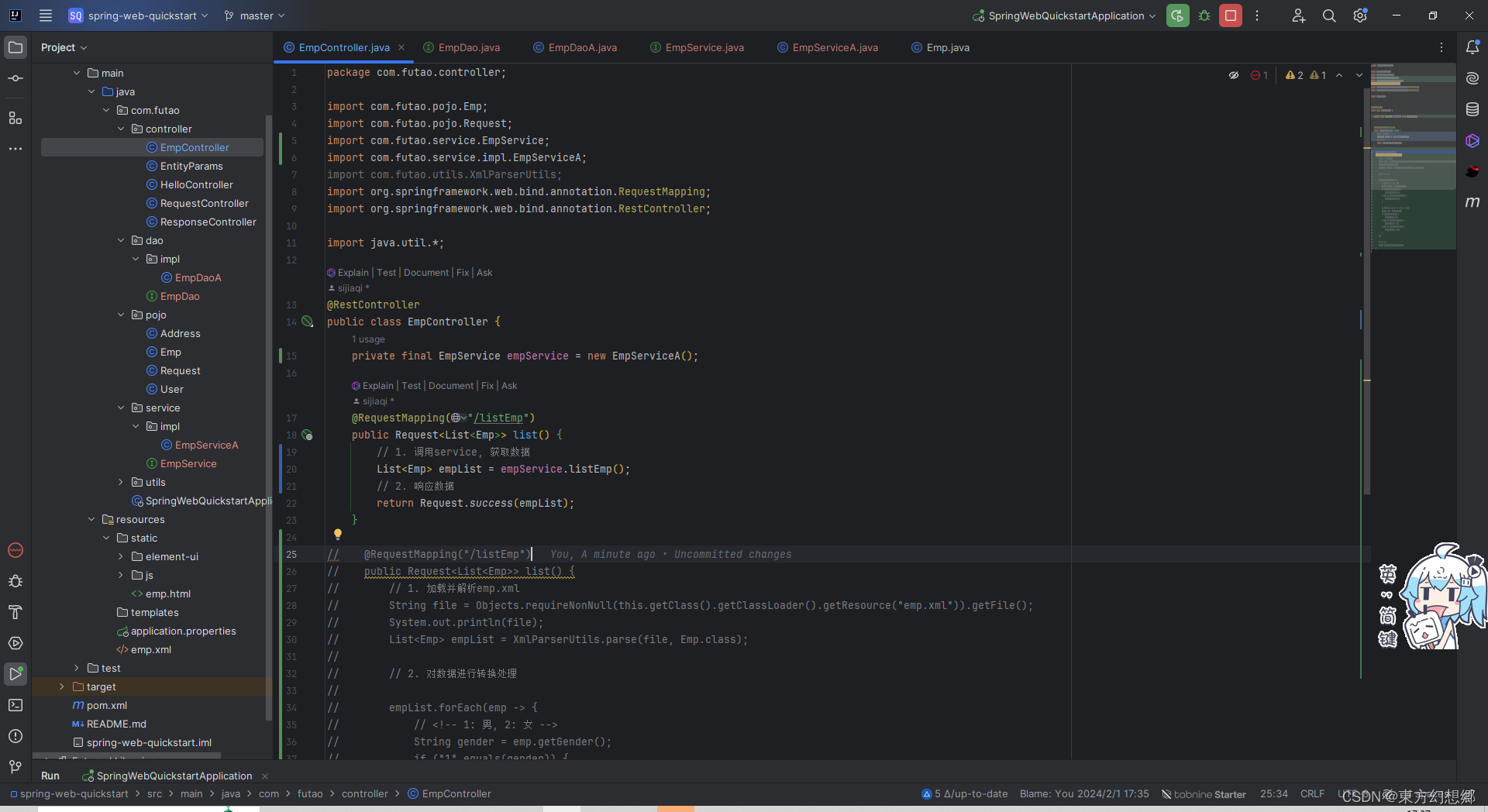The width and height of the screenshot is (1488, 812).
Task: Open the Build hammer tool window
Action: tap(15, 612)
